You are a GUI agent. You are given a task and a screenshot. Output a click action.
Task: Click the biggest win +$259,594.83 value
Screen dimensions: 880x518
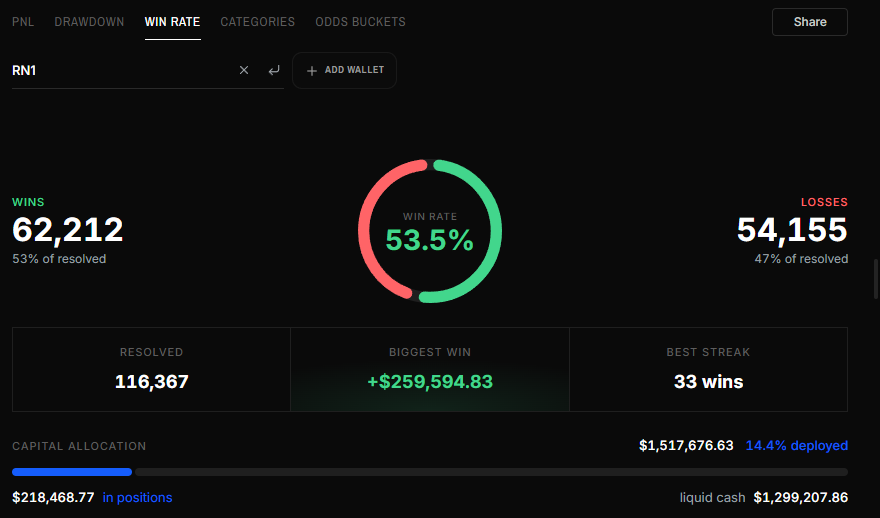point(430,382)
